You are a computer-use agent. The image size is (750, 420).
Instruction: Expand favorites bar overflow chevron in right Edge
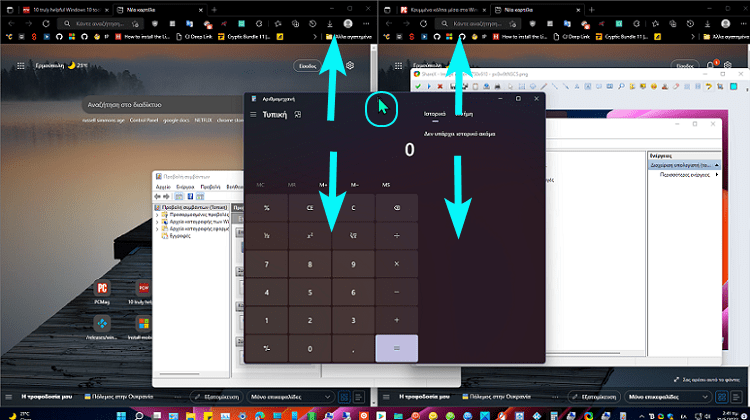tap(693, 37)
